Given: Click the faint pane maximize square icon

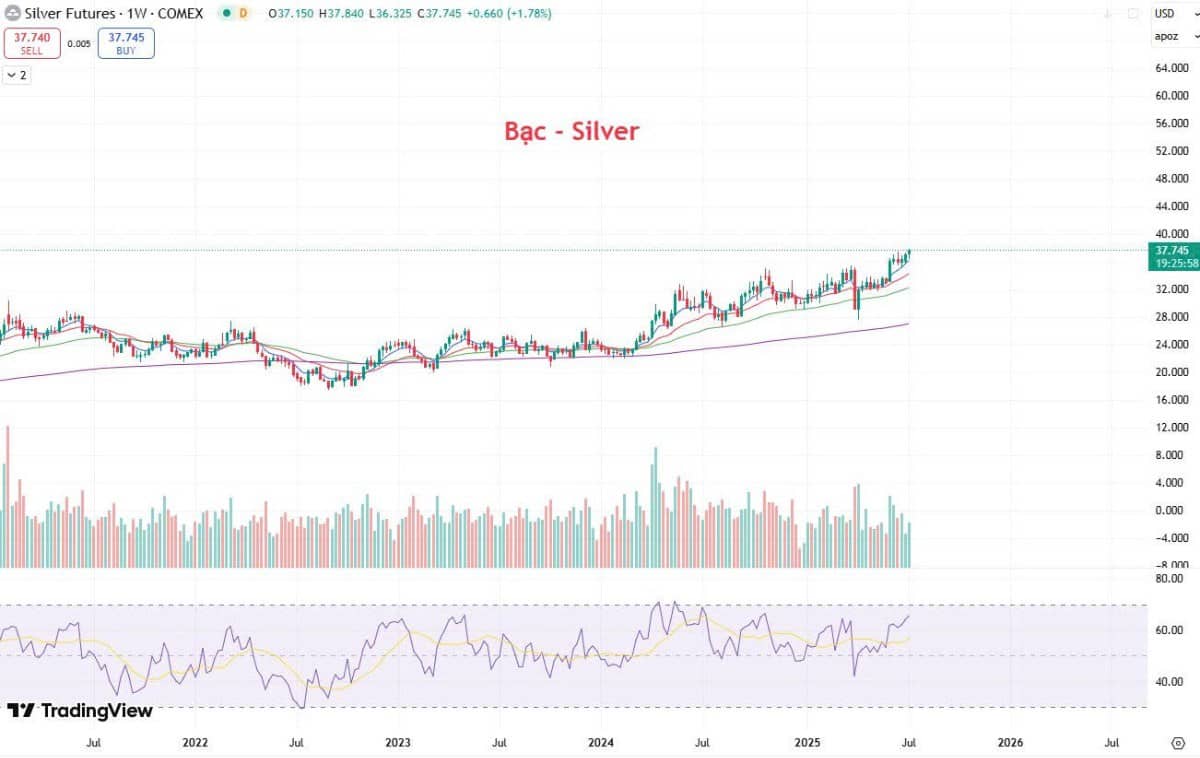Looking at the screenshot, I should click(1133, 14).
